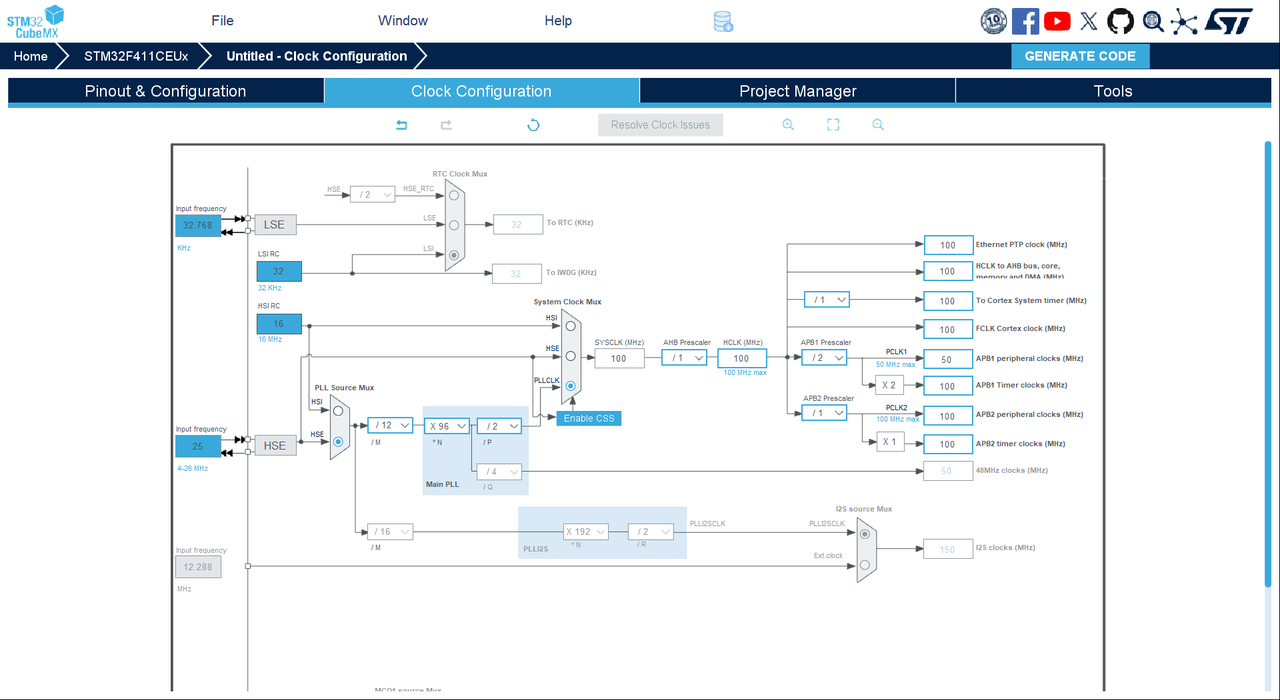Image resolution: width=1280 pixels, height=700 pixels.
Task: Select Ext clock in I2S source Mux
Action: [x=865, y=565]
